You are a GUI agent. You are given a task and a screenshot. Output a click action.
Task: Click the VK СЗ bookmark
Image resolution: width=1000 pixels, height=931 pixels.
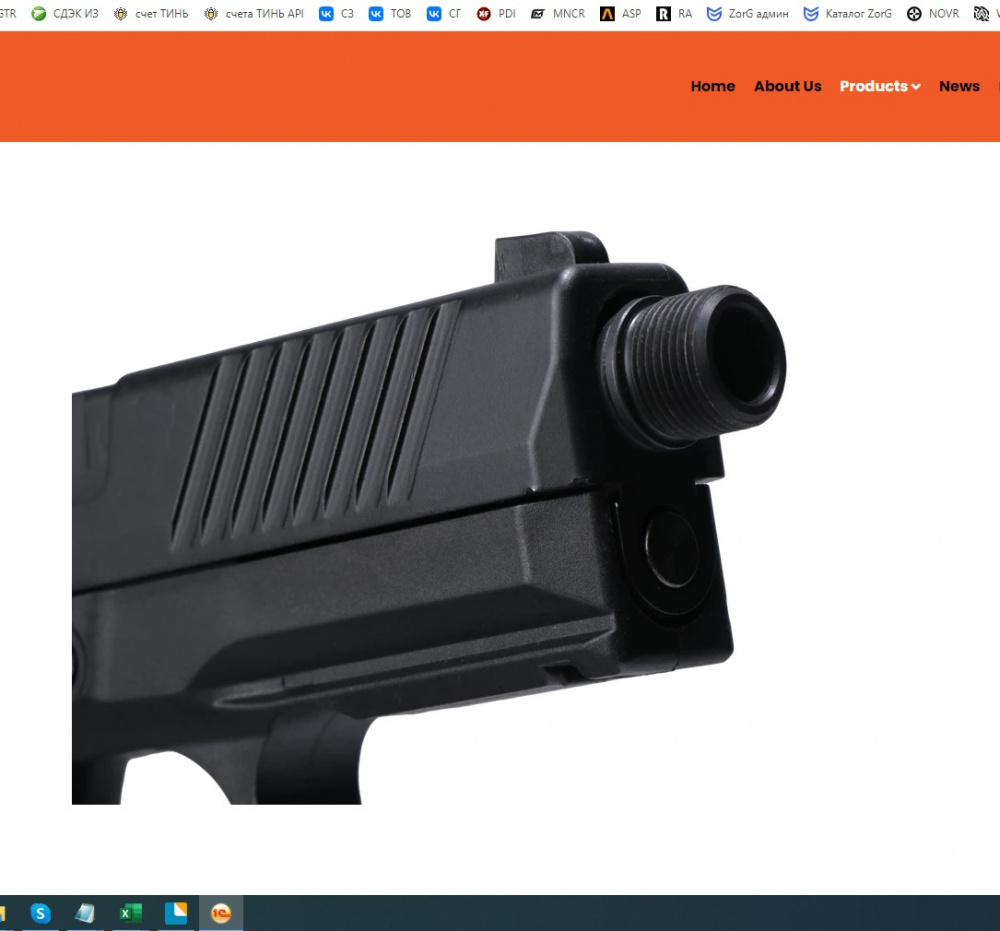[336, 14]
